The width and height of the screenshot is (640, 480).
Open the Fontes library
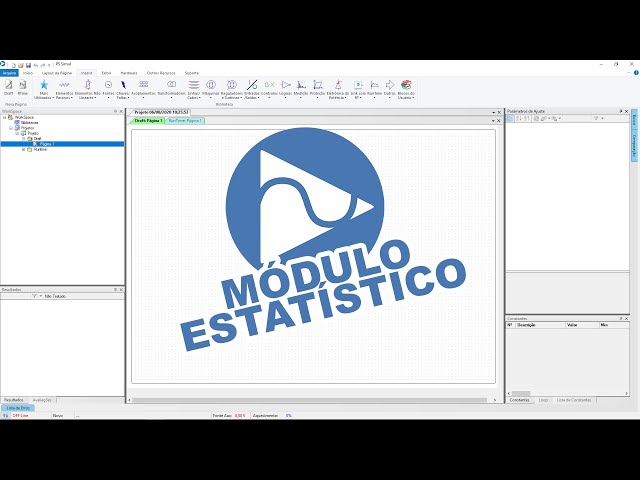point(108,88)
